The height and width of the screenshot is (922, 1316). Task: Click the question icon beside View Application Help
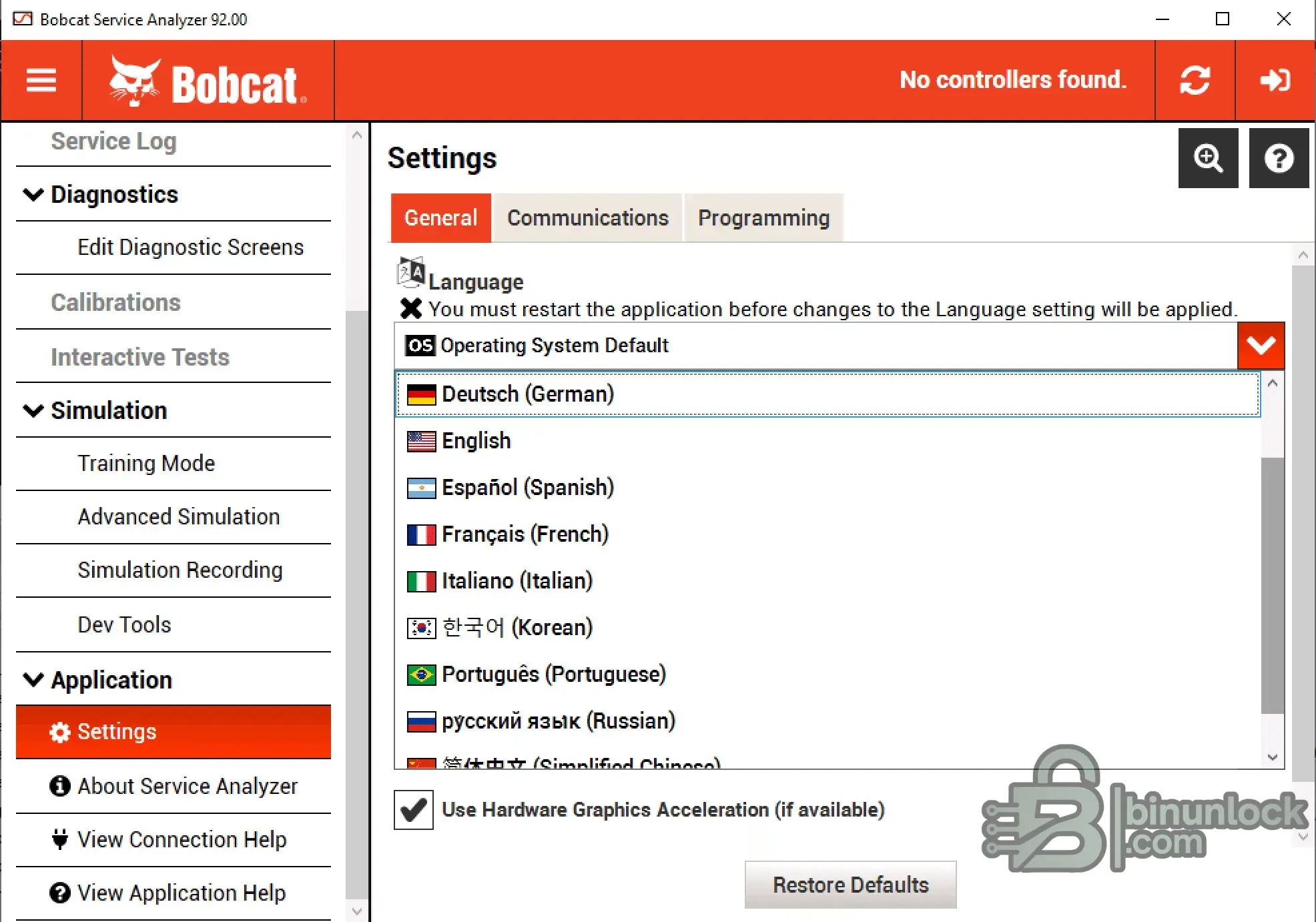(60, 893)
